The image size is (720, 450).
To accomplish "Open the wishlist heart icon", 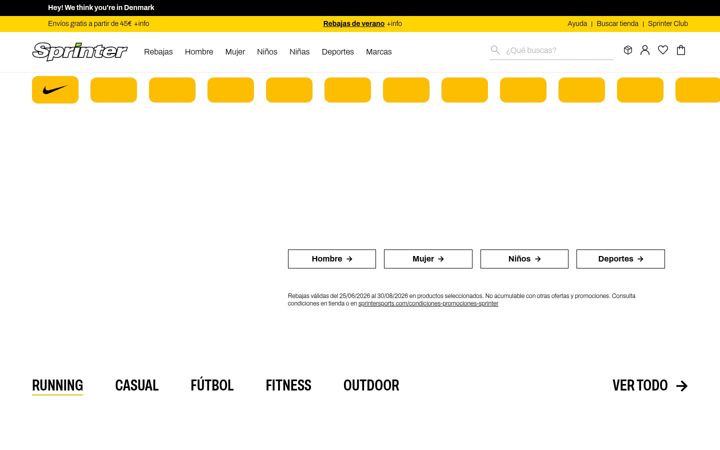I will point(663,50).
